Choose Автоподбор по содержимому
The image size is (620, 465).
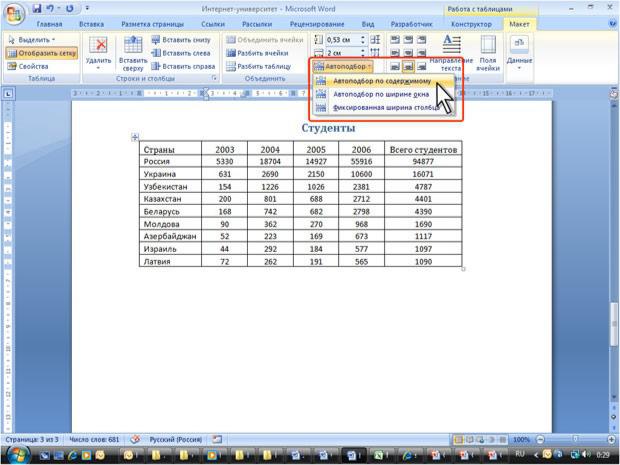(384, 81)
